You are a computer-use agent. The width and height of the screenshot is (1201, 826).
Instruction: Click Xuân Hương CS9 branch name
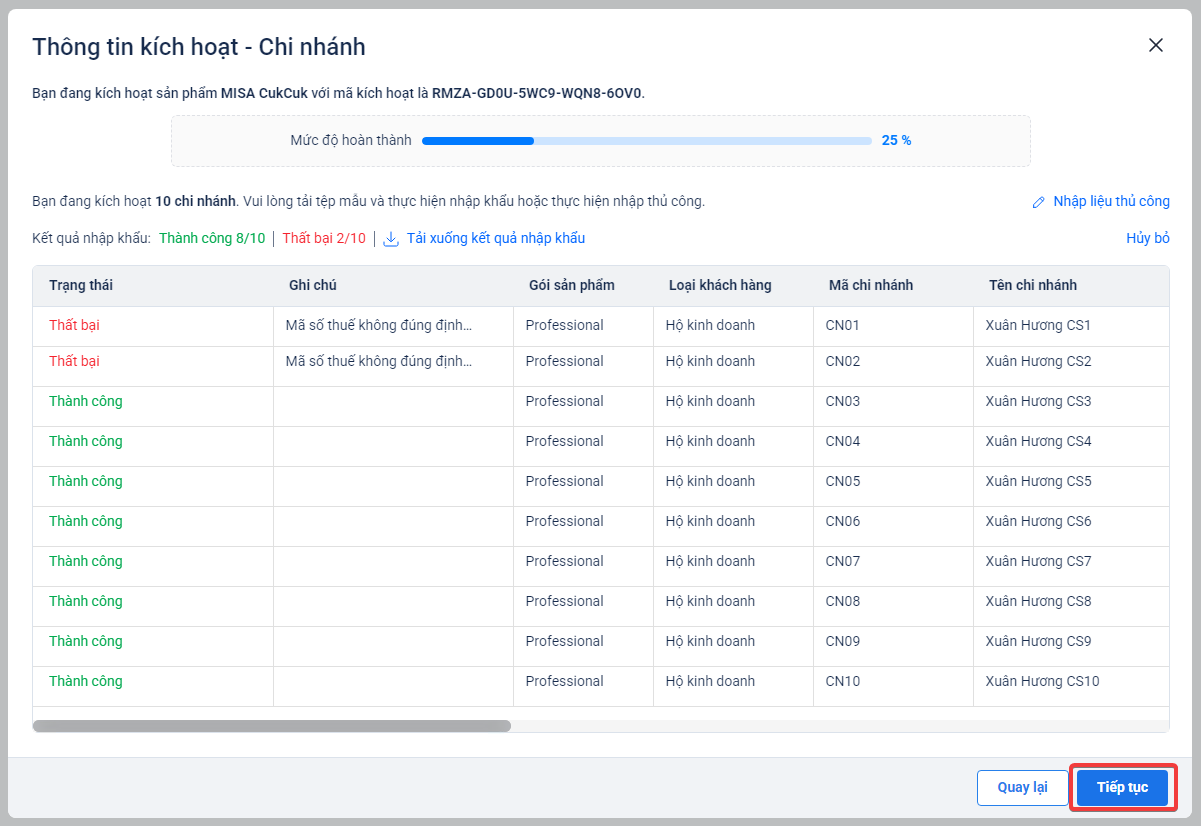click(x=1038, y=641)
